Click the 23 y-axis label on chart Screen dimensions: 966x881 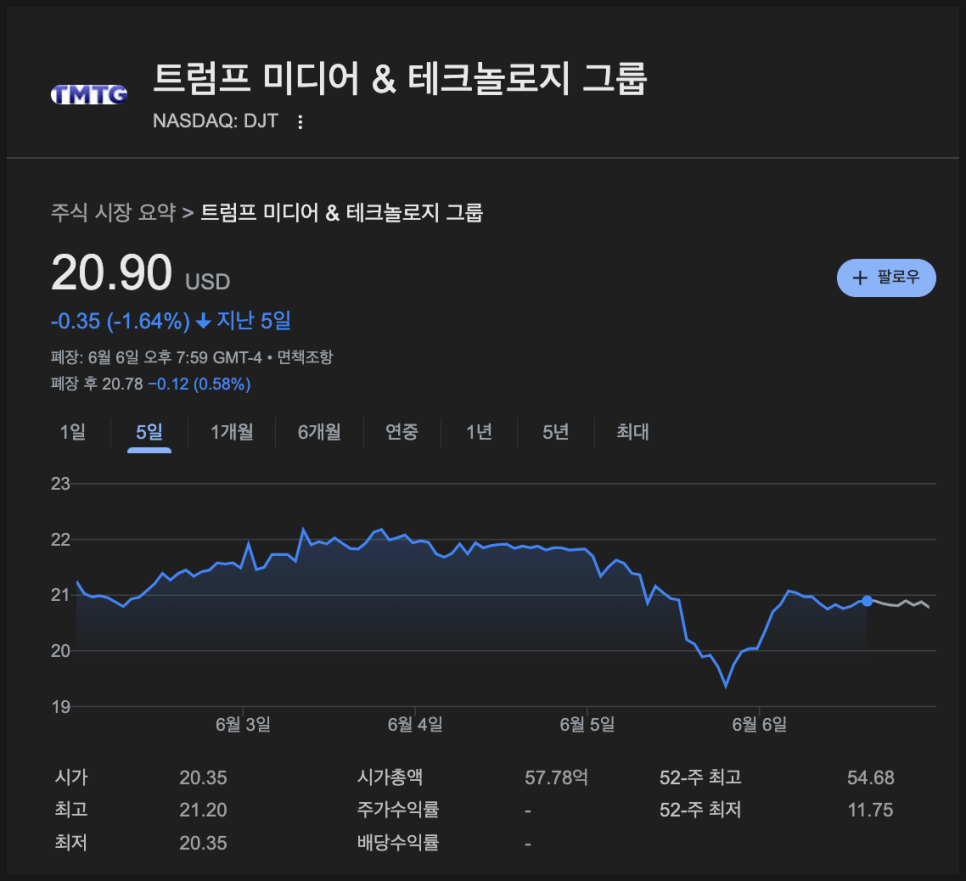tap(60, 484)
